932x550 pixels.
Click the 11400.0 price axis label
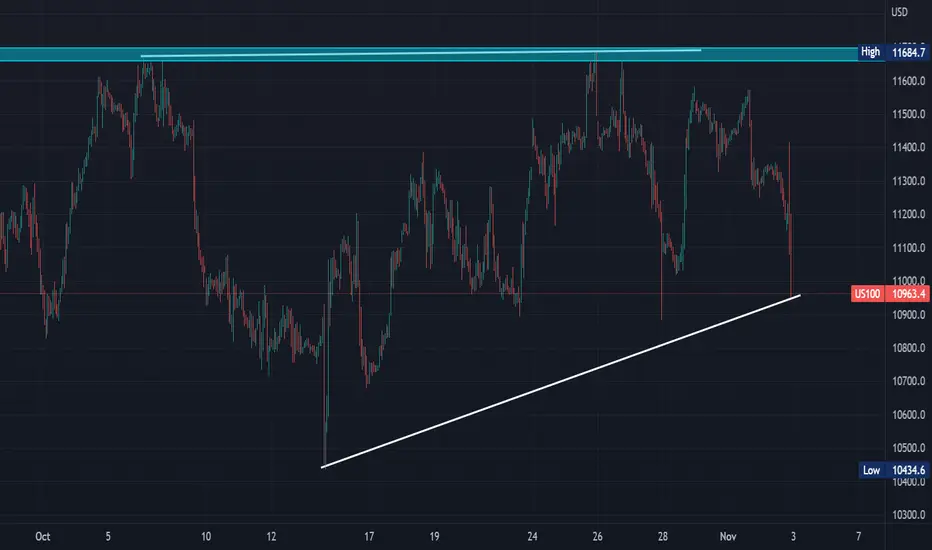point(909,147)
